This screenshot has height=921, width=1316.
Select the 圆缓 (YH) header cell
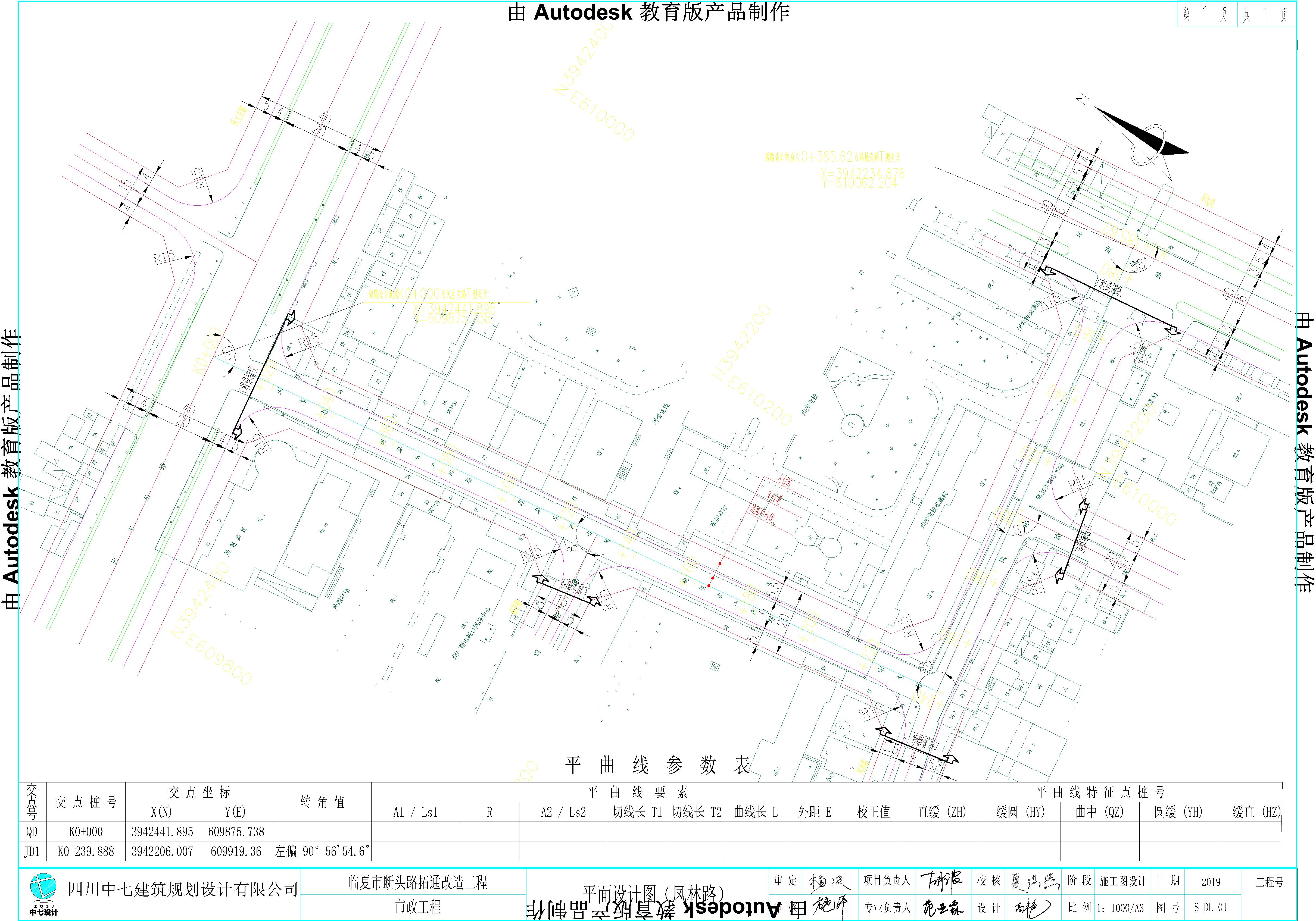tap(1178, 812)
